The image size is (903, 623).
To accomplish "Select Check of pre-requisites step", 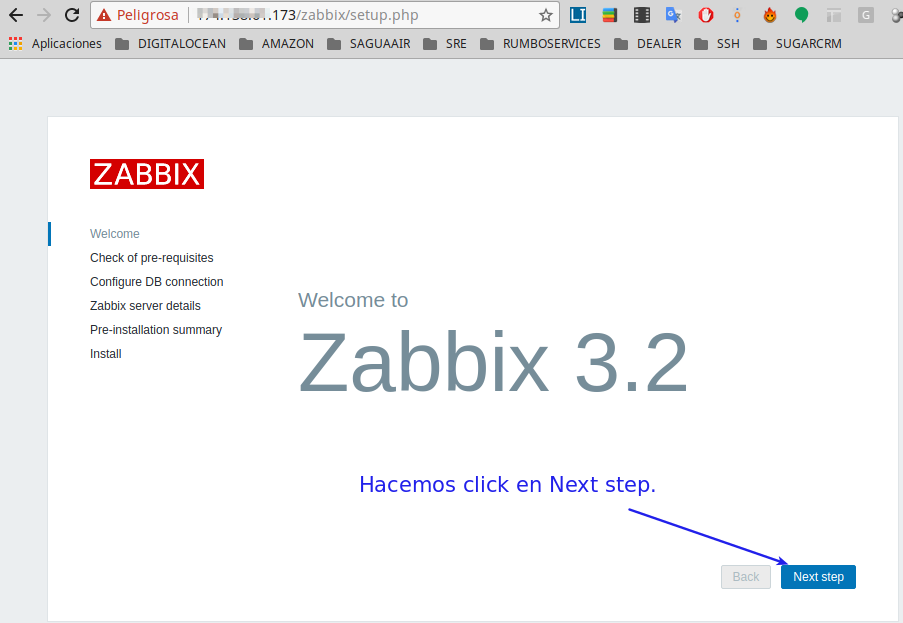I will 151,258.
